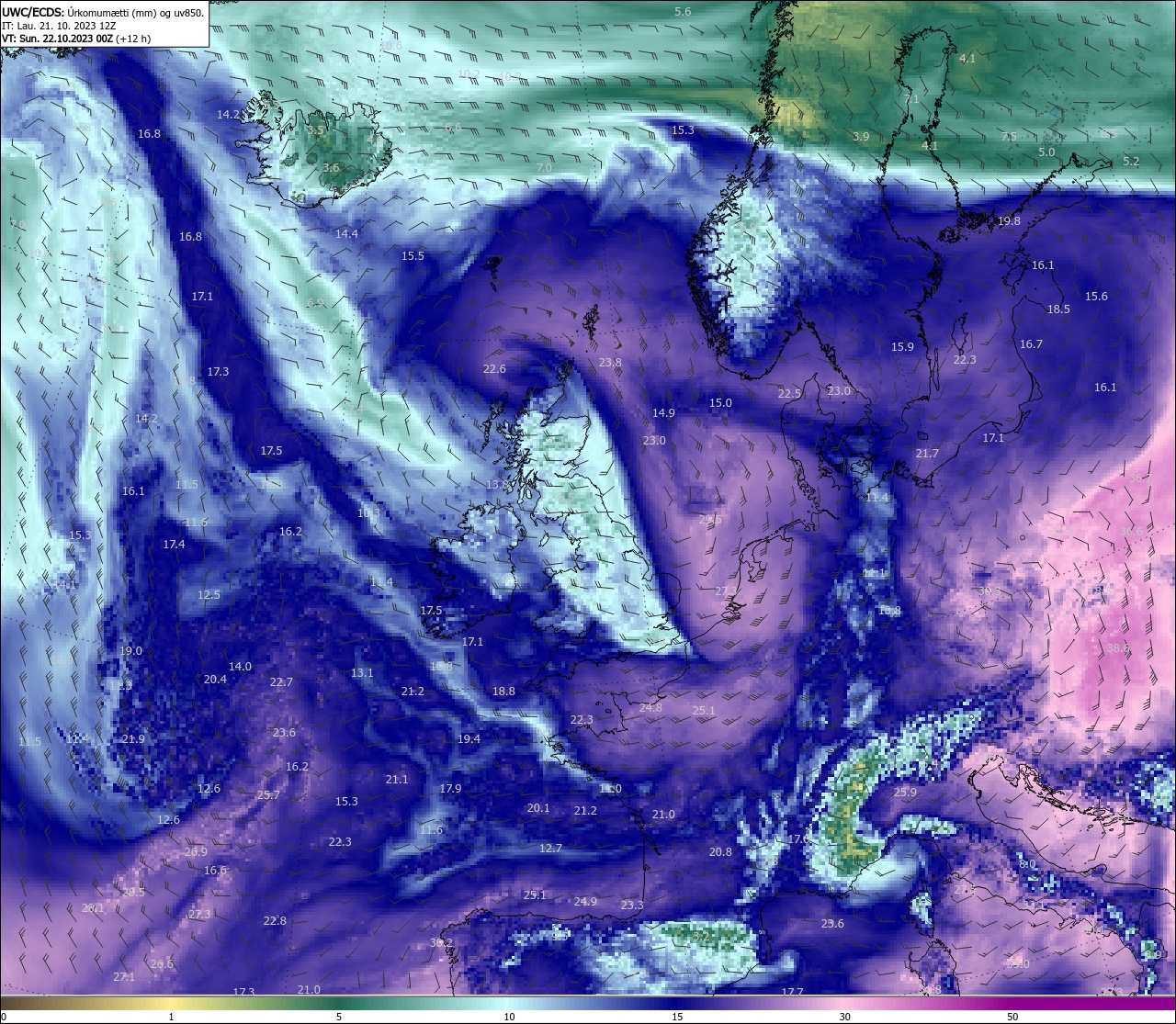Click the 26.9 map value
This screenshot has width=1176, height=1024.
196,852
